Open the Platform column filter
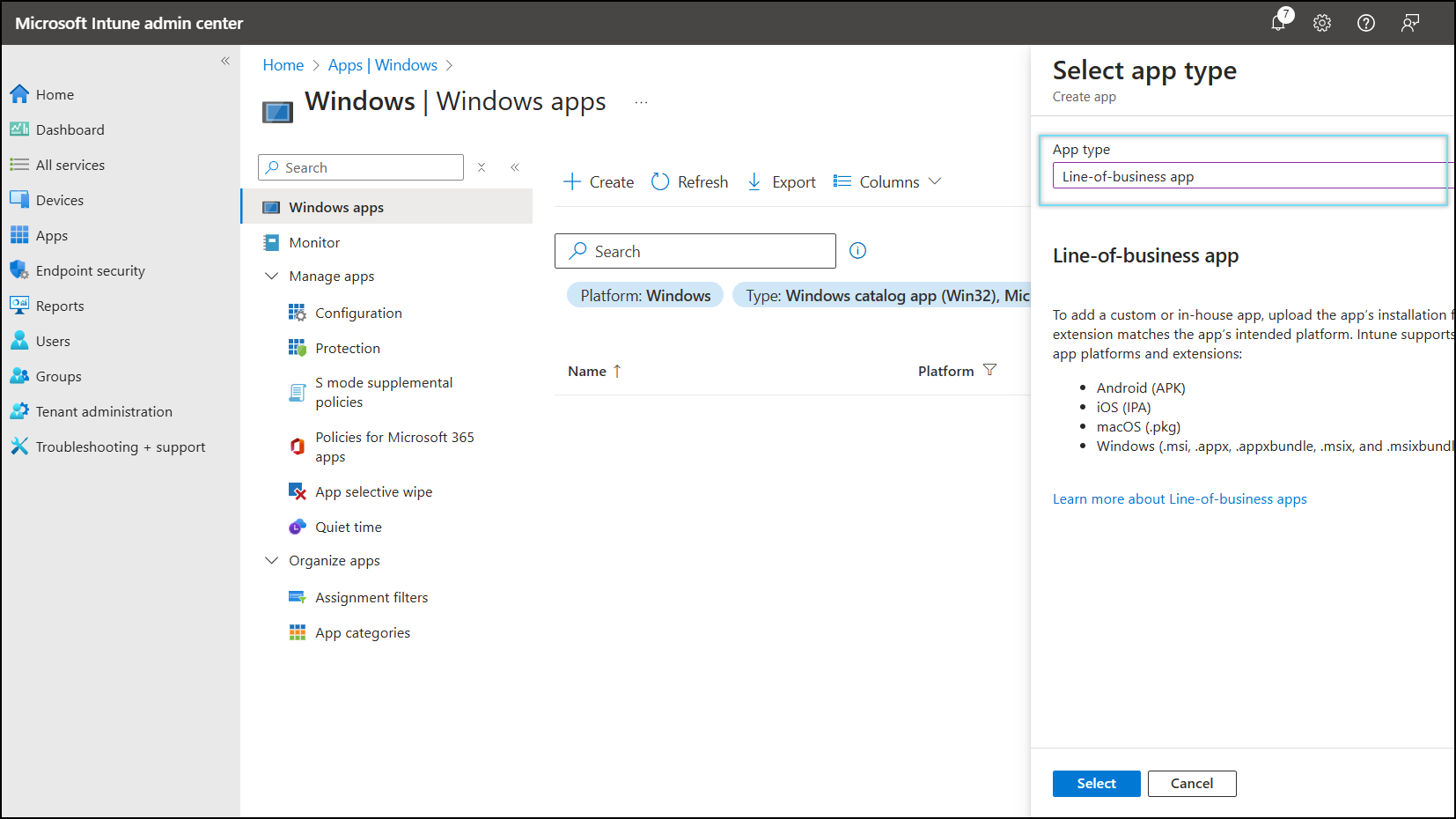 pyautogui.click(x=990, y=370)
